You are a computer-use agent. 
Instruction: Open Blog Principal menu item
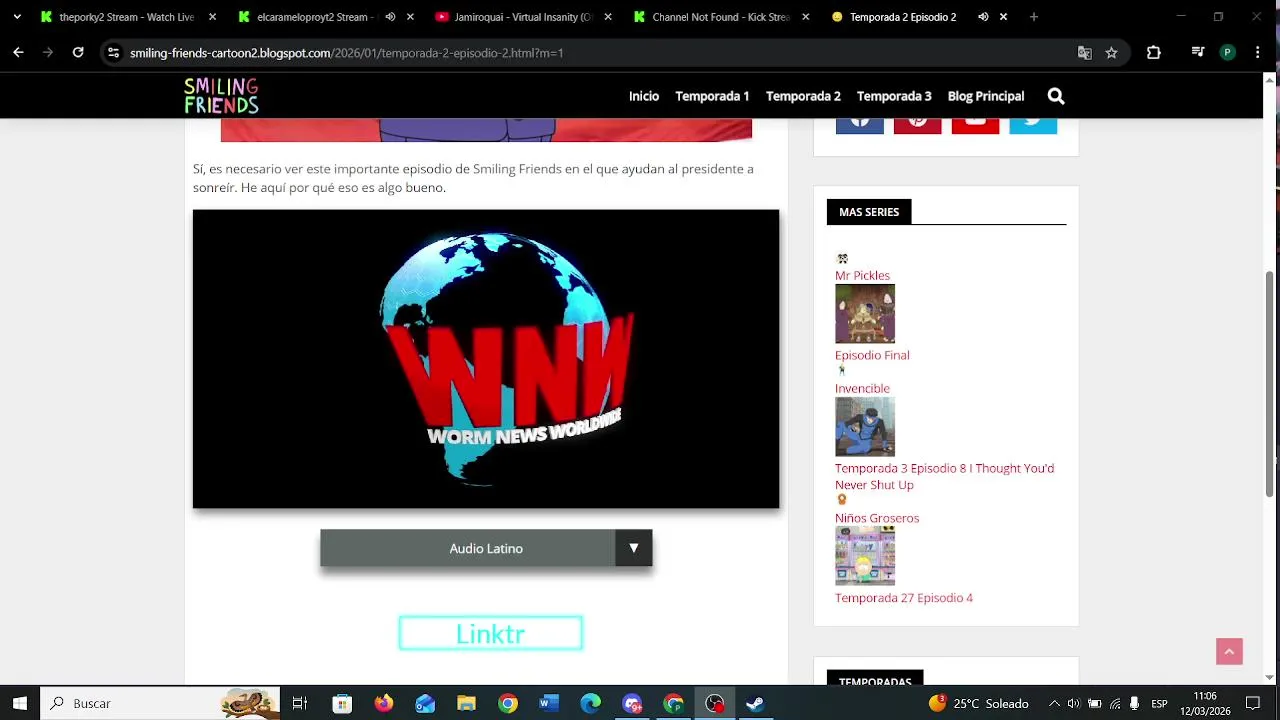tap(986, 96)
